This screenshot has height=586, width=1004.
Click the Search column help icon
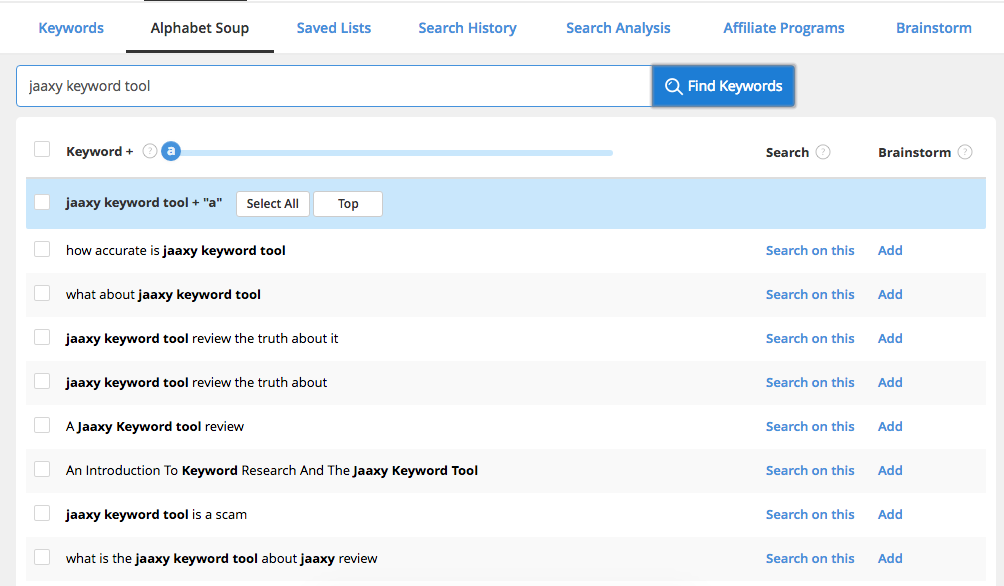tap(823, 152)
